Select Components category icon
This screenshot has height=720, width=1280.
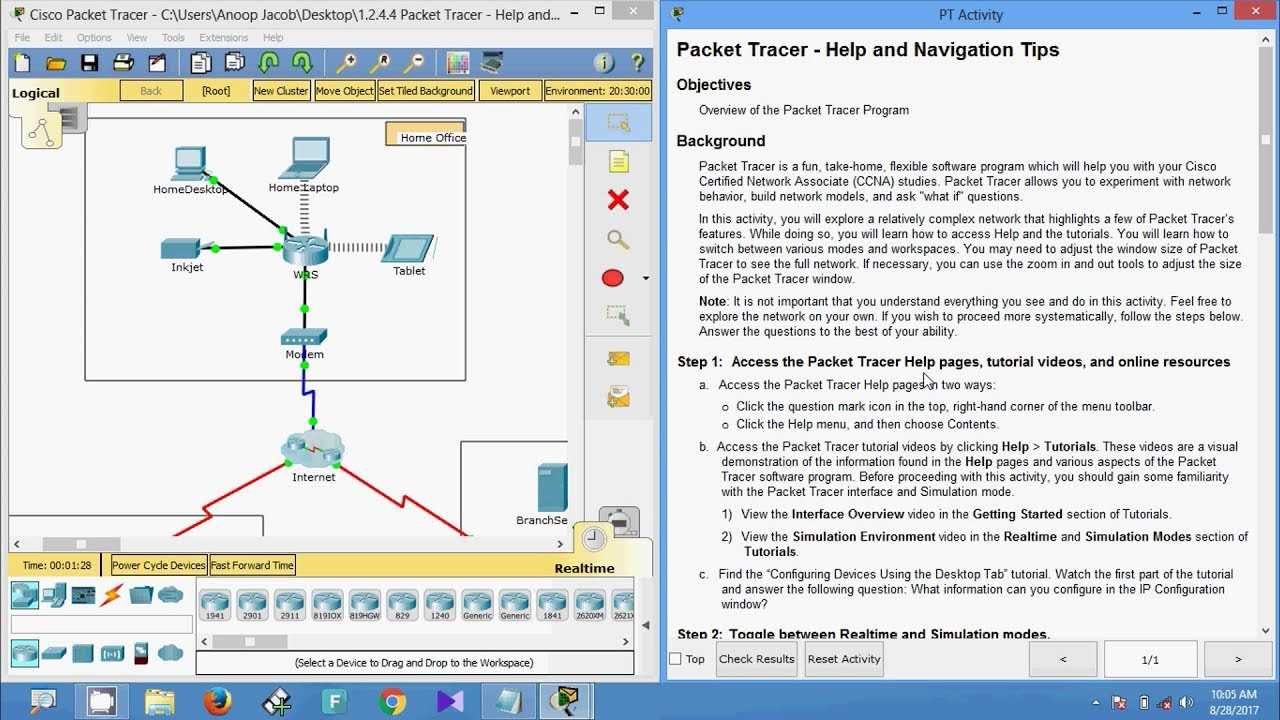(x=83, y=595)
